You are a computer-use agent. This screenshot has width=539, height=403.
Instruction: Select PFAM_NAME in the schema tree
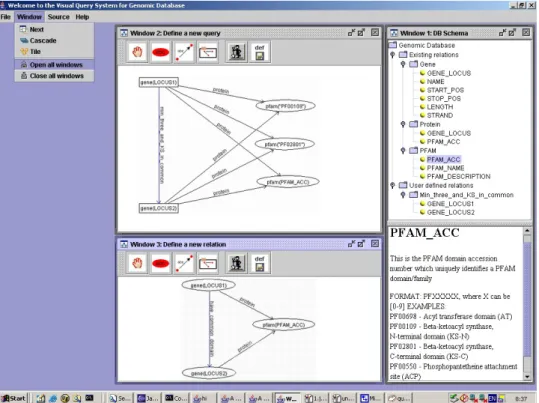[x=445, y=168]
